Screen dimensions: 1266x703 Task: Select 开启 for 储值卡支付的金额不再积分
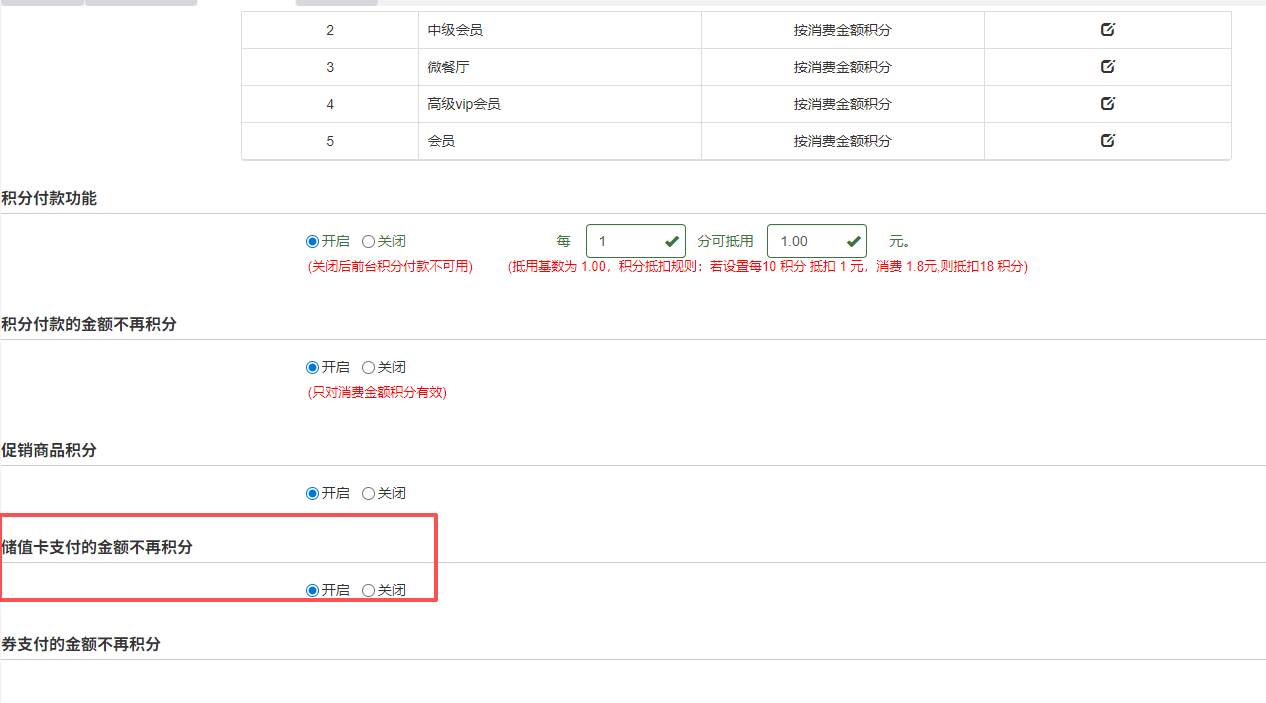coord(313,591)
